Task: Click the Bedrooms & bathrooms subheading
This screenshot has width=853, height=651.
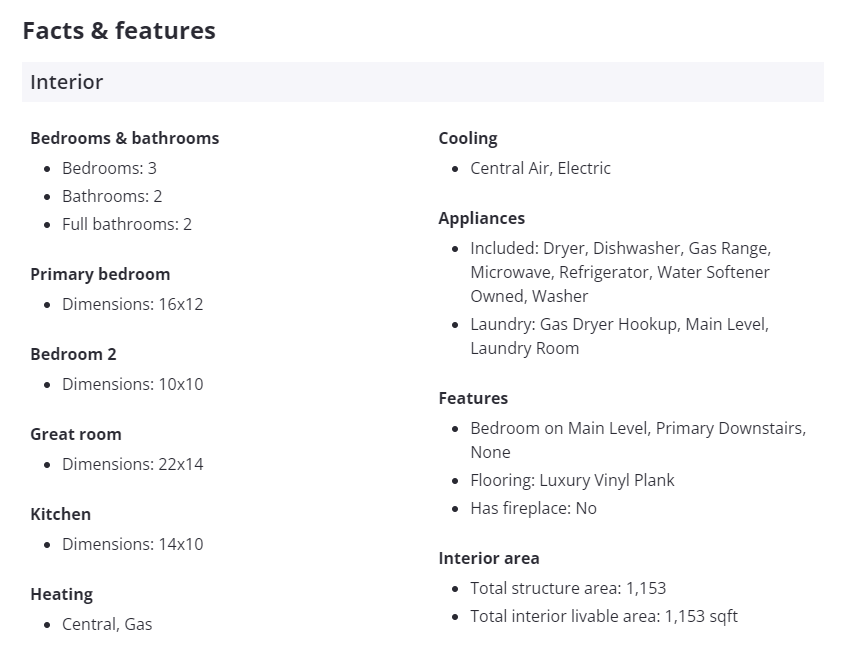Action: click(124, 138)
